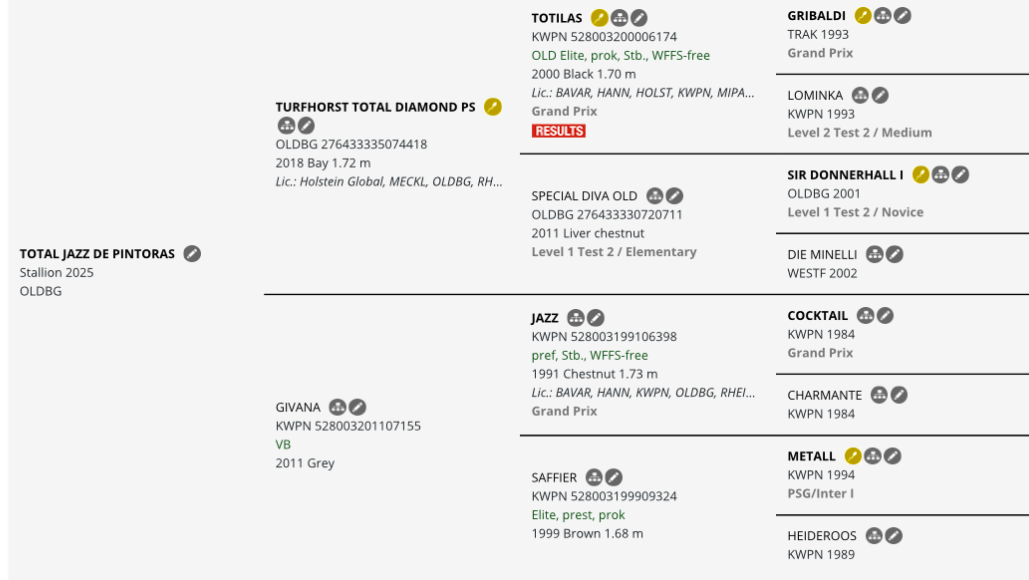This screenshot has width=1029, height=580.
Task: Click the yellow badge icon next to Metall
Action: click(852, 456)
